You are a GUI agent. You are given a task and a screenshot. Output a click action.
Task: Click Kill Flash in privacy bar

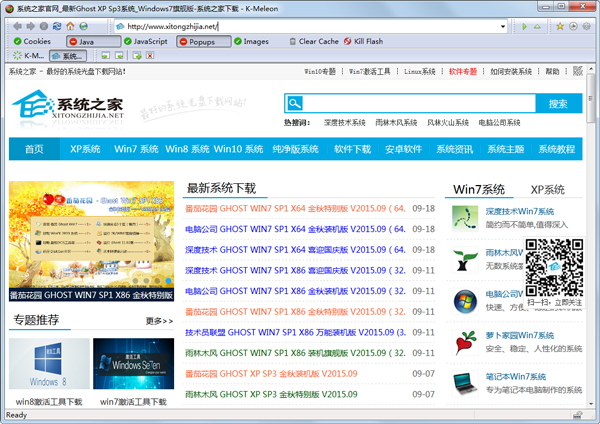pyautogui.click(x=363, y=41)
